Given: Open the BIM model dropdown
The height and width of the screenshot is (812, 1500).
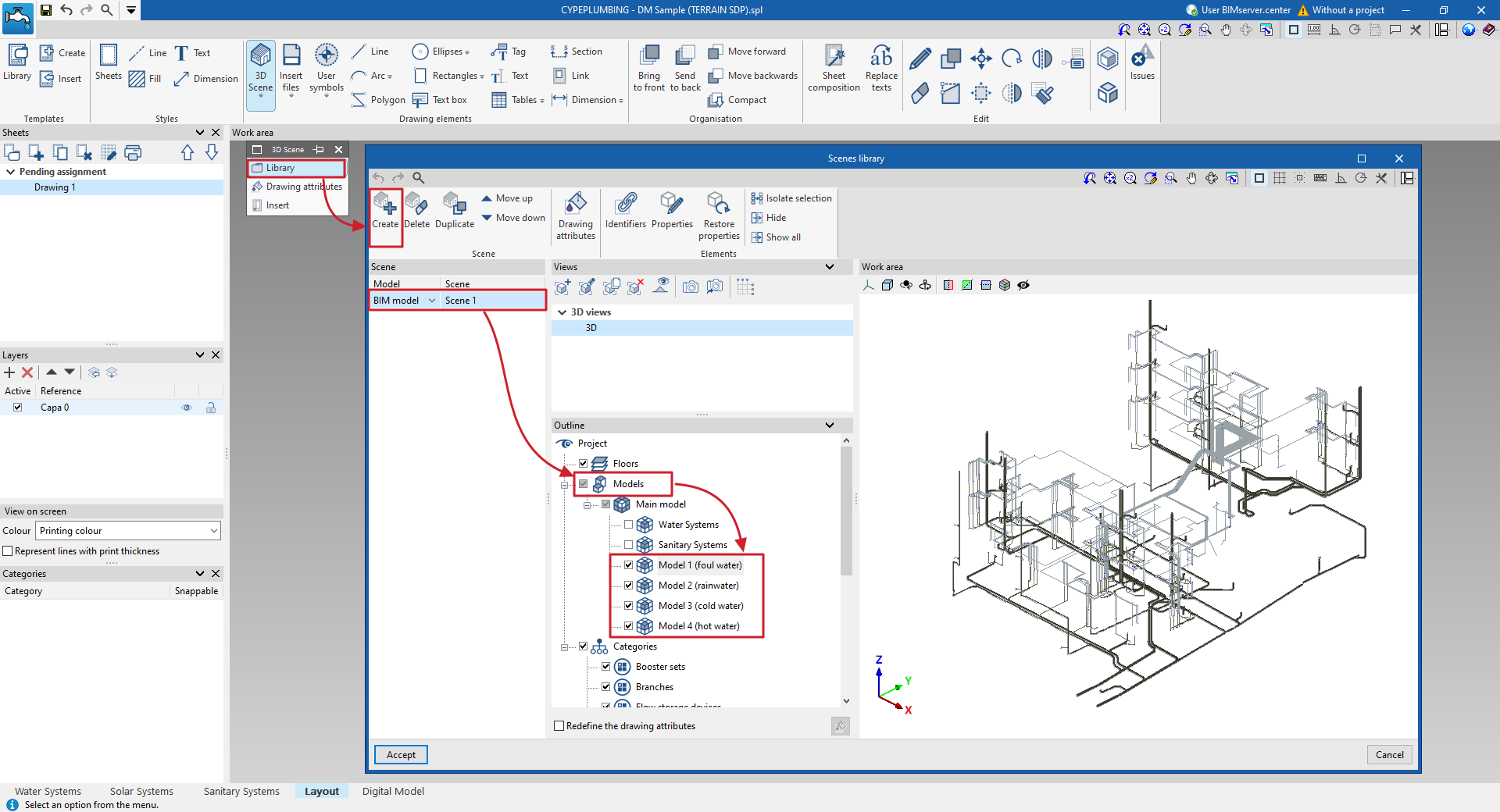Looking at the screenshot, I should [431, 301].
